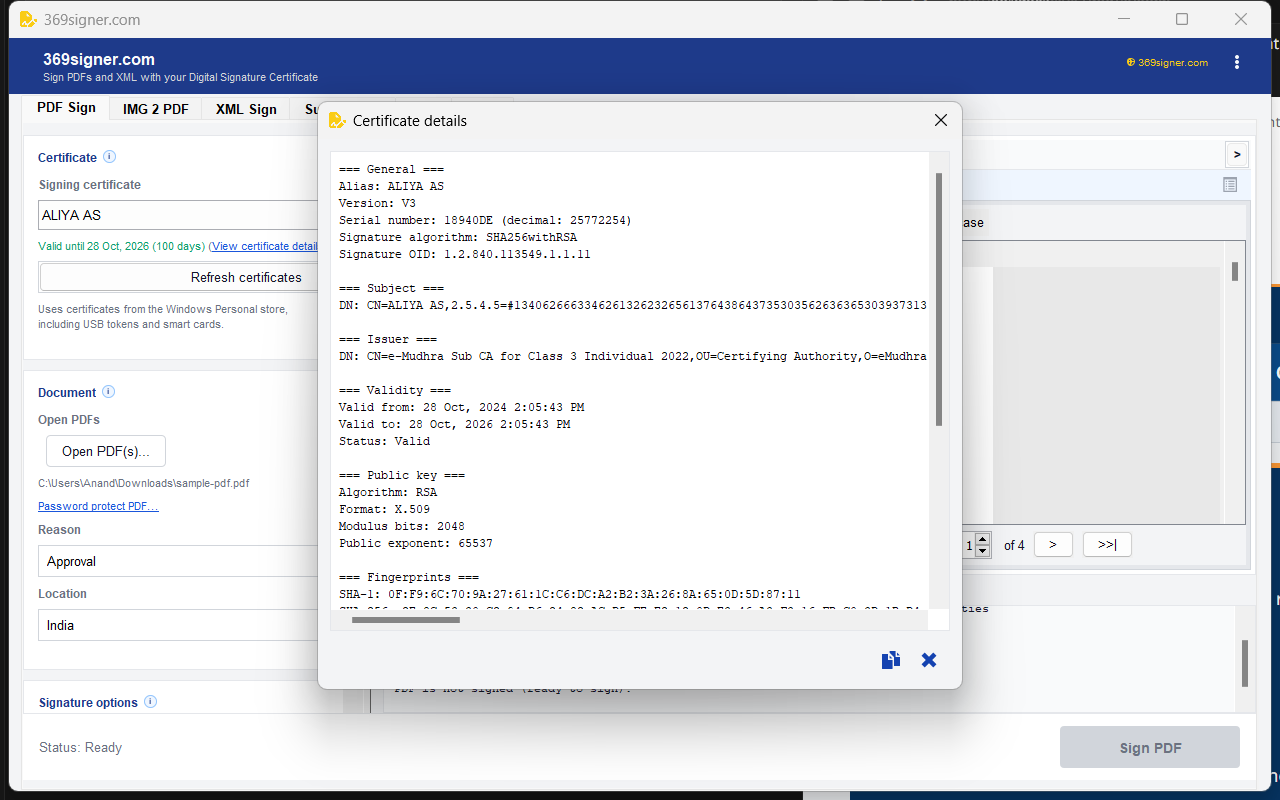The width and height of the screenshot is (1280, 800).
Task: Increase page number with the spinner up arrow
Action: tap(982, 539)
